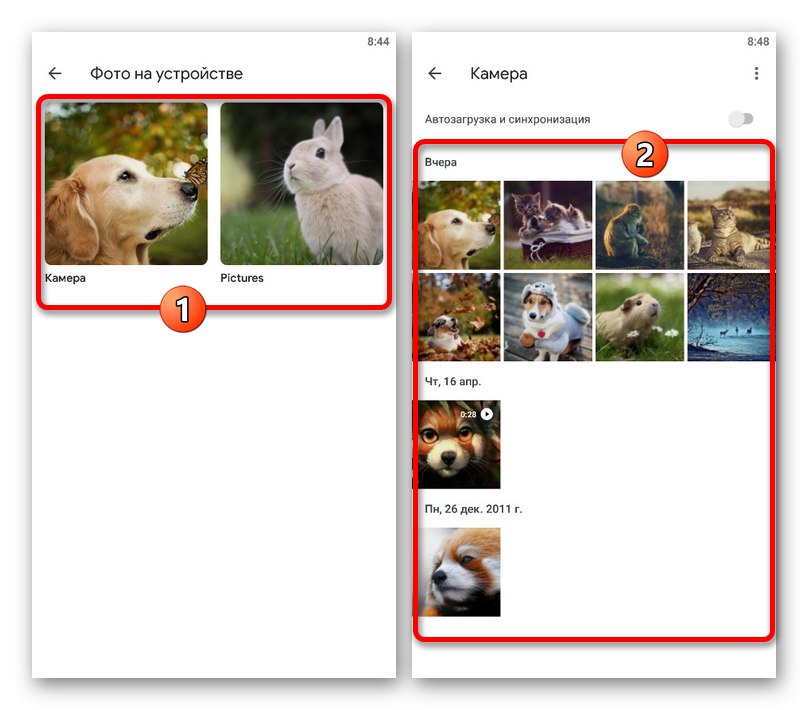Play the 0:28 video from Apr 16
Screen dimensions: 808x710
click(x=458, y=443)
